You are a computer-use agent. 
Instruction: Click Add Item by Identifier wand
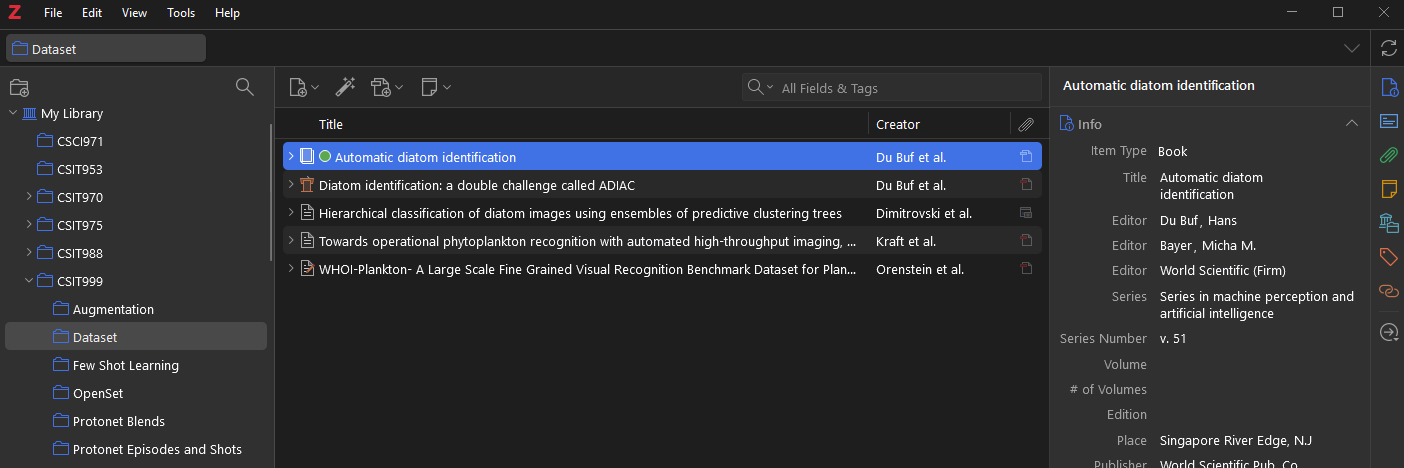(x=346, y=87)
